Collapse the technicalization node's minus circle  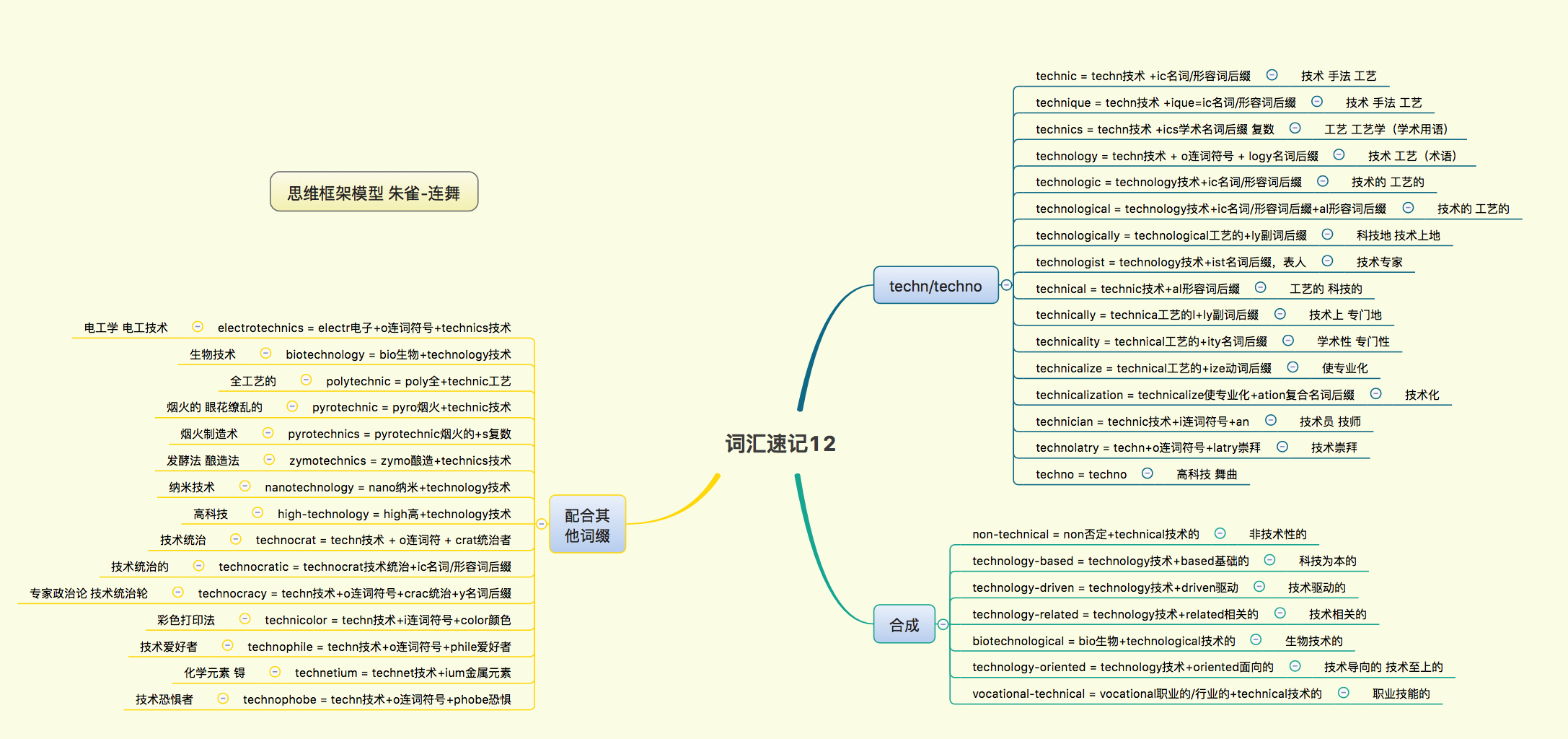[x=1376, y=393]
